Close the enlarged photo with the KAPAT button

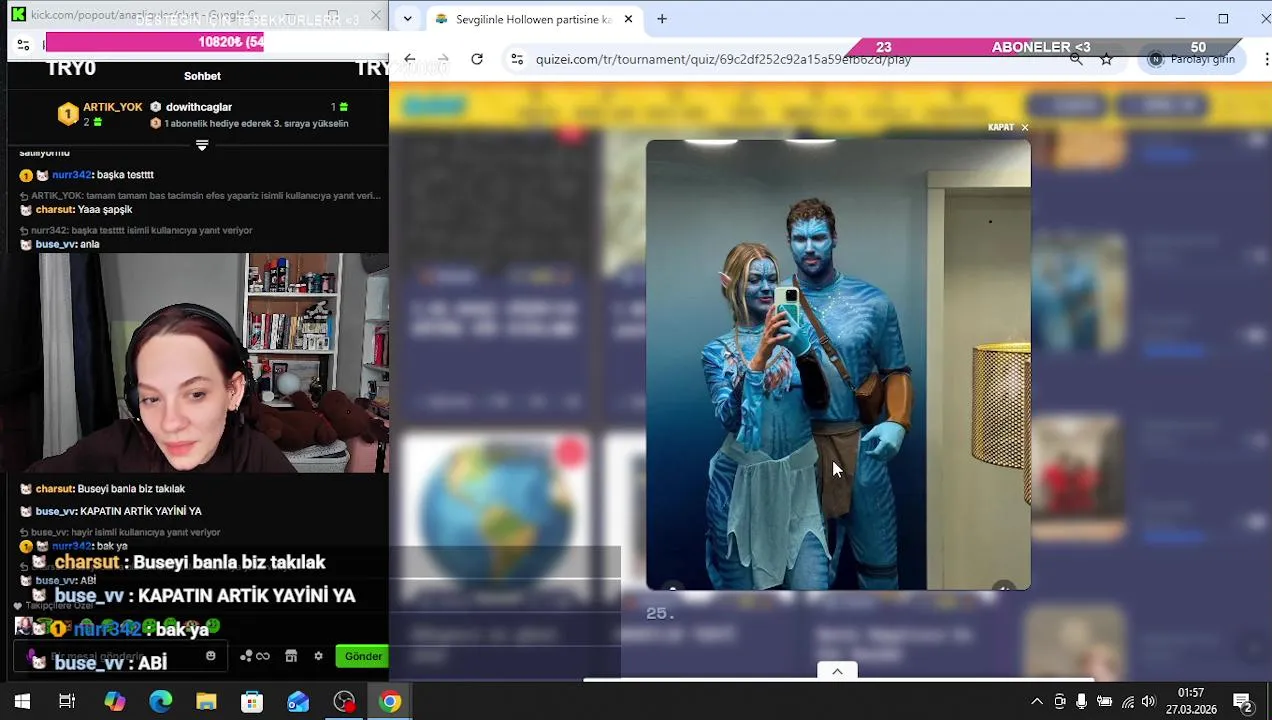point(1008,127)
